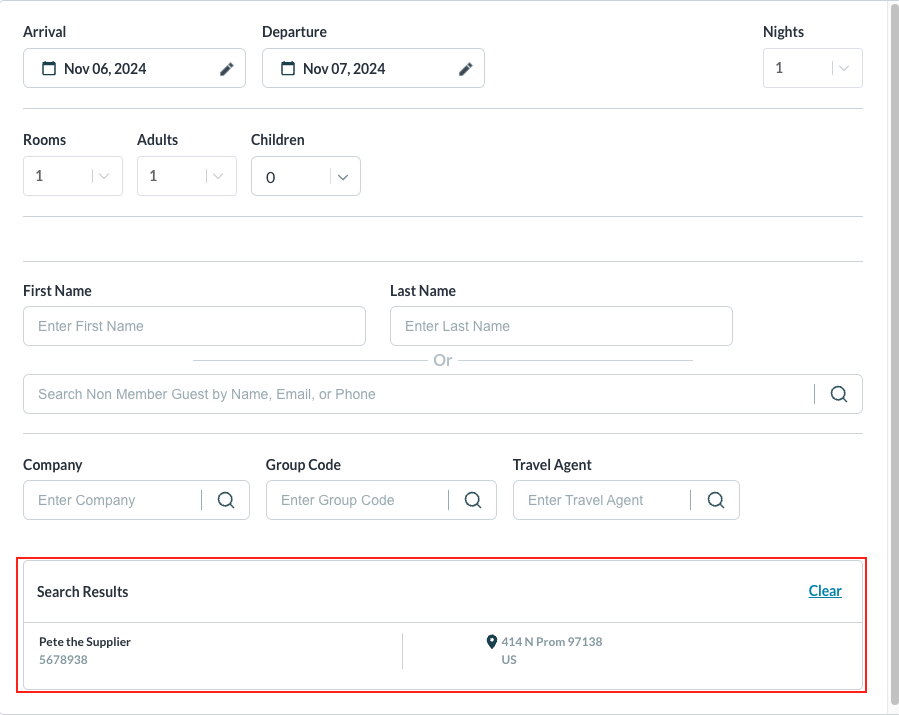Clear the search results
This screenshot has height=715, width=899.
(x=825, y=591)
